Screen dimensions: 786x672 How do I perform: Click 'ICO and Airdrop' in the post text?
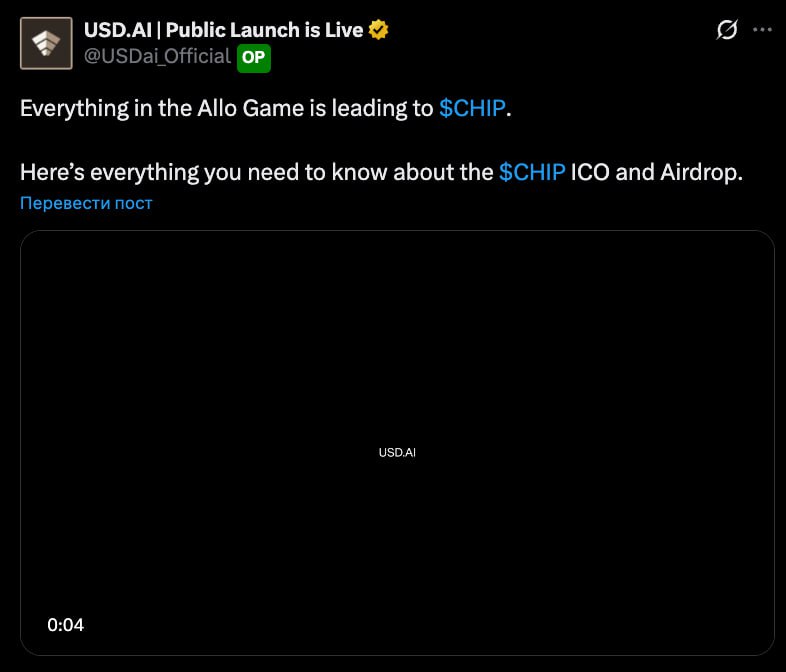pyautogui.click(x=656, y=172)
